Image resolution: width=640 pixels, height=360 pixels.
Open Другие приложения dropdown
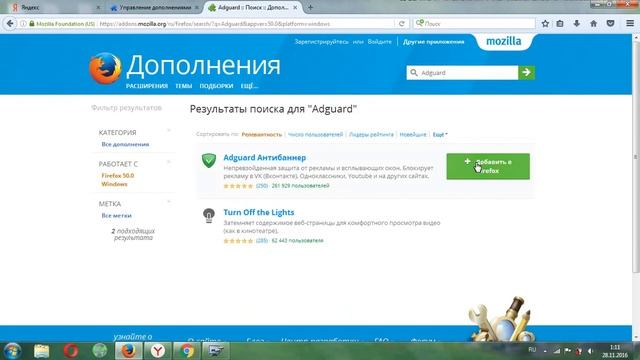433,42
